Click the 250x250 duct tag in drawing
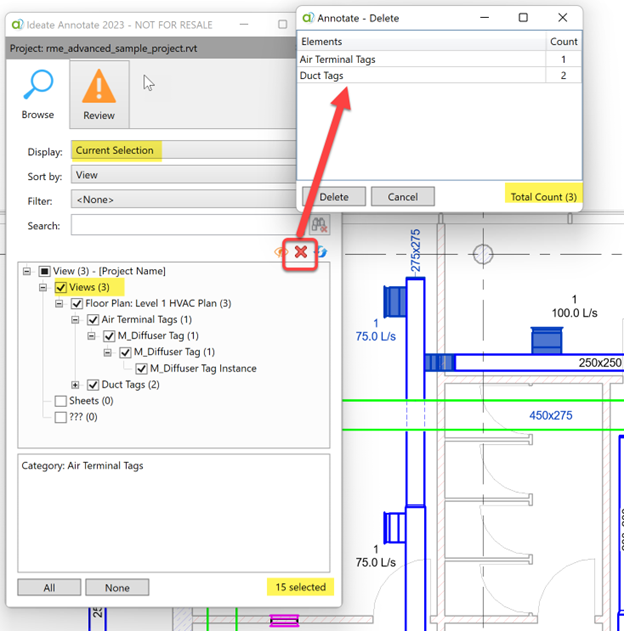624x631 pixels. click(600, 363)
